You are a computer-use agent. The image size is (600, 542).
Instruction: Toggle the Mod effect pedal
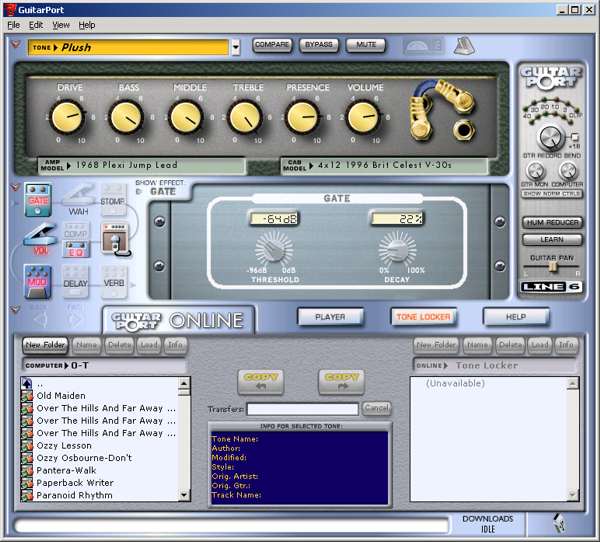coord(38,282)
